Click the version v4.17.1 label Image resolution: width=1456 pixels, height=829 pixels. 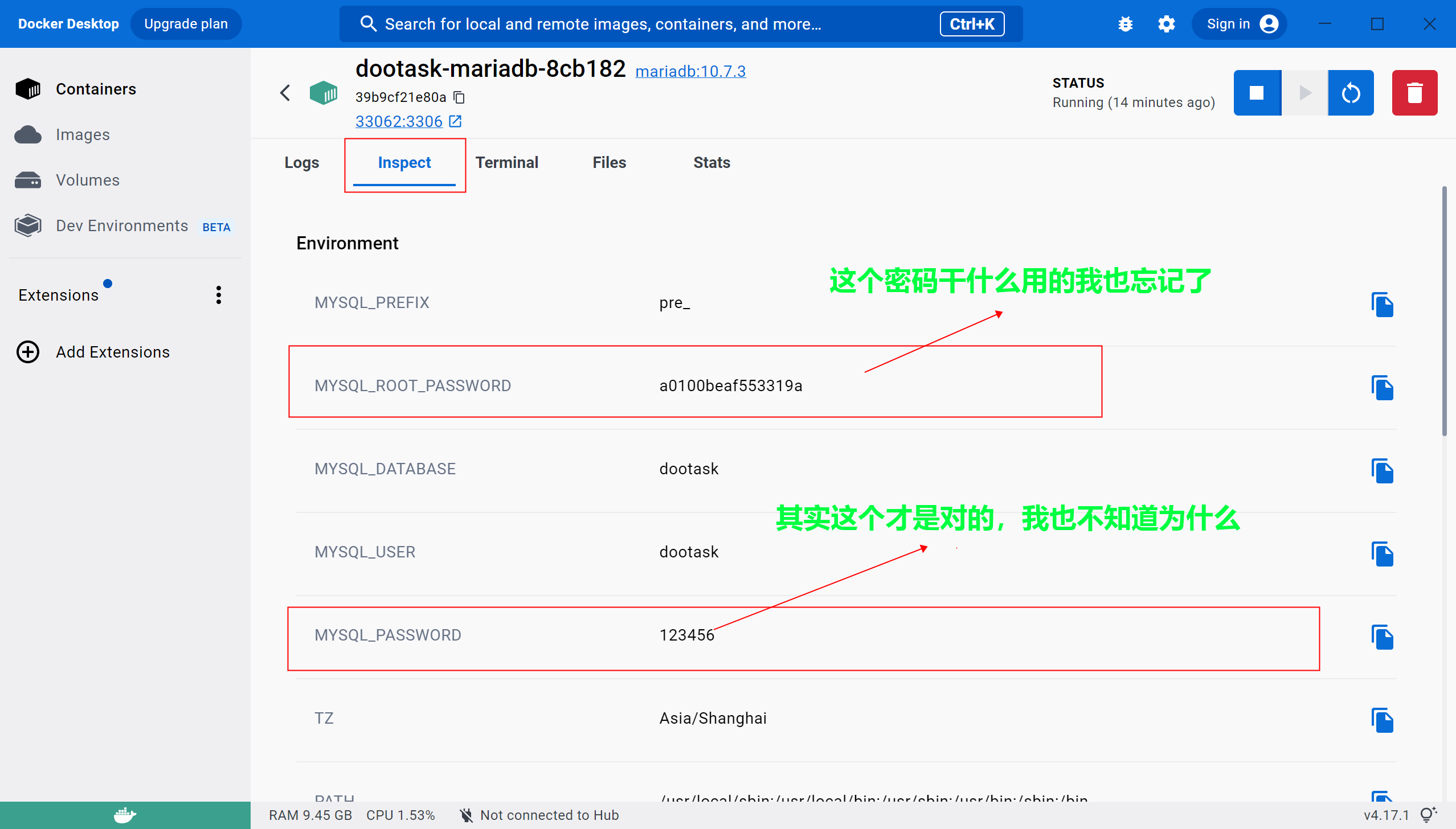coord(1386,815)
